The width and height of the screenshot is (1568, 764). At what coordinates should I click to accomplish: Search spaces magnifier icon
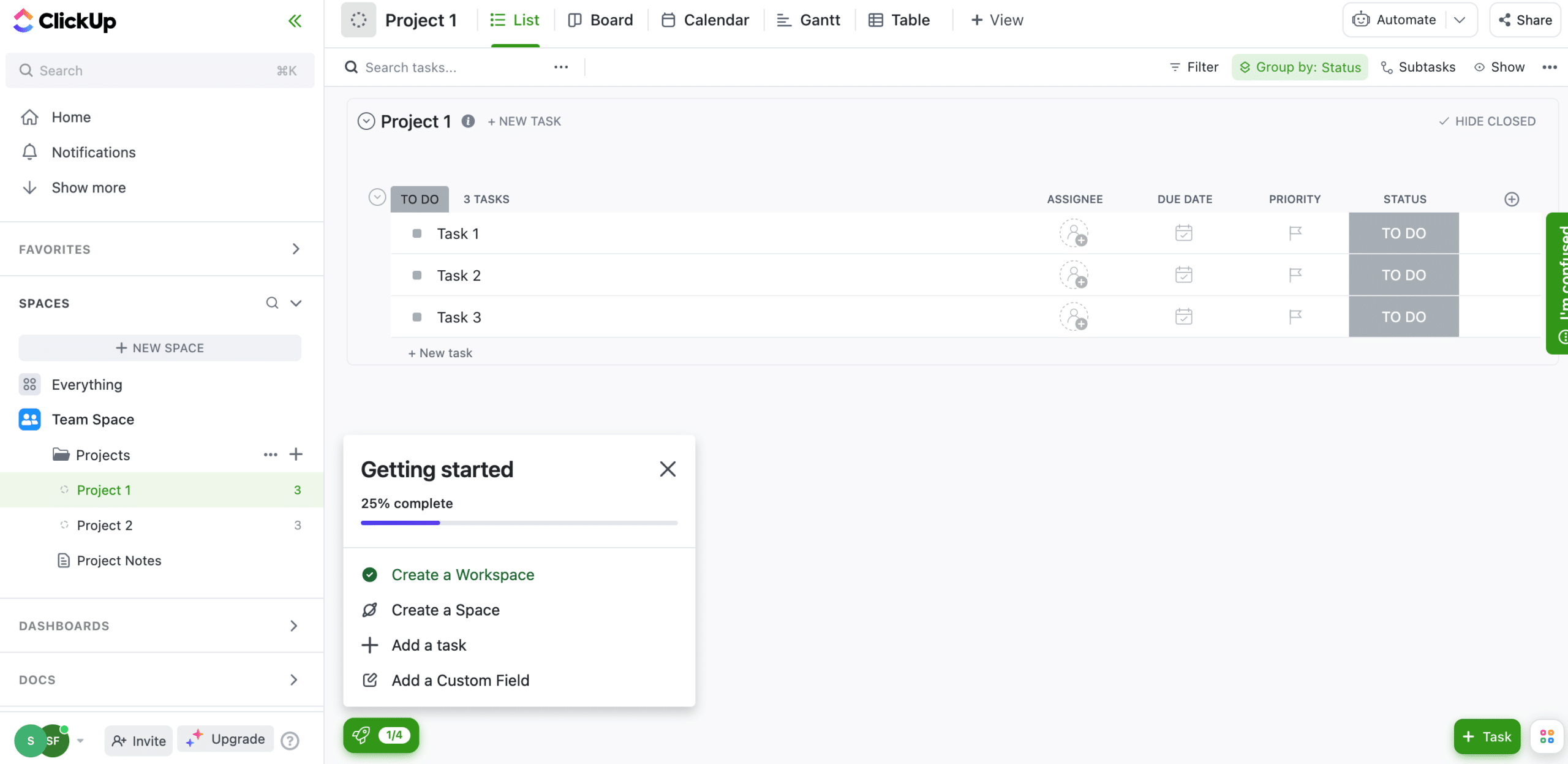point(272,303)
